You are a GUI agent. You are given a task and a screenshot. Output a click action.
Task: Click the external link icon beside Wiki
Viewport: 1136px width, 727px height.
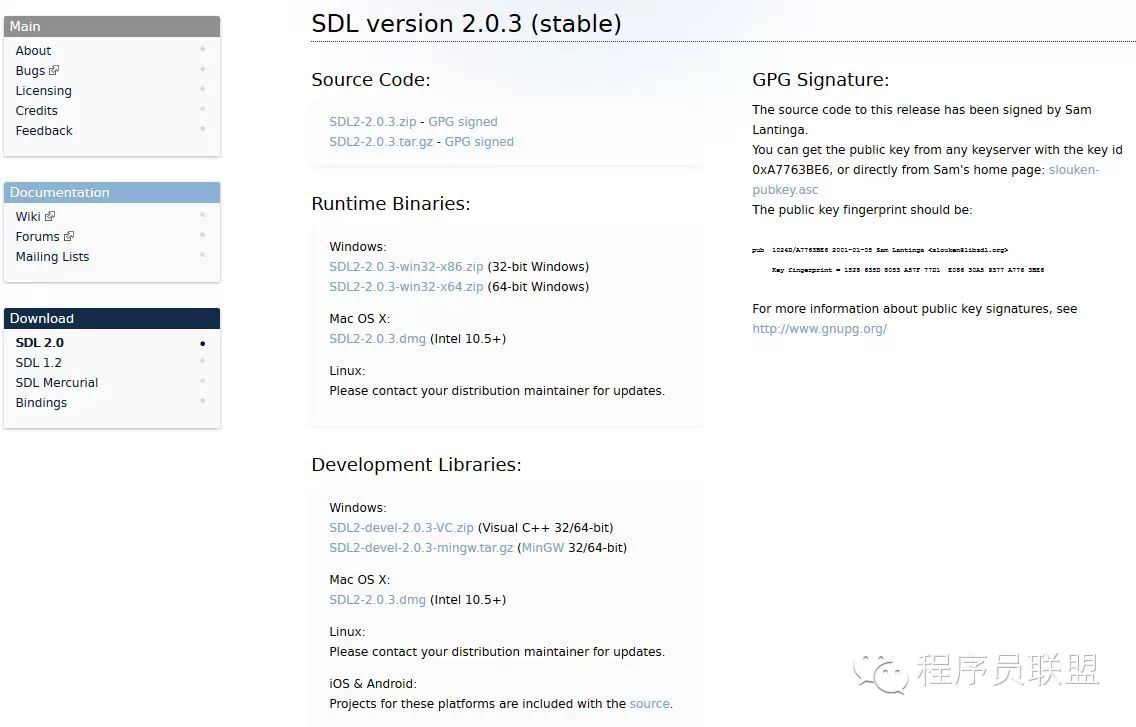[50, 216]
